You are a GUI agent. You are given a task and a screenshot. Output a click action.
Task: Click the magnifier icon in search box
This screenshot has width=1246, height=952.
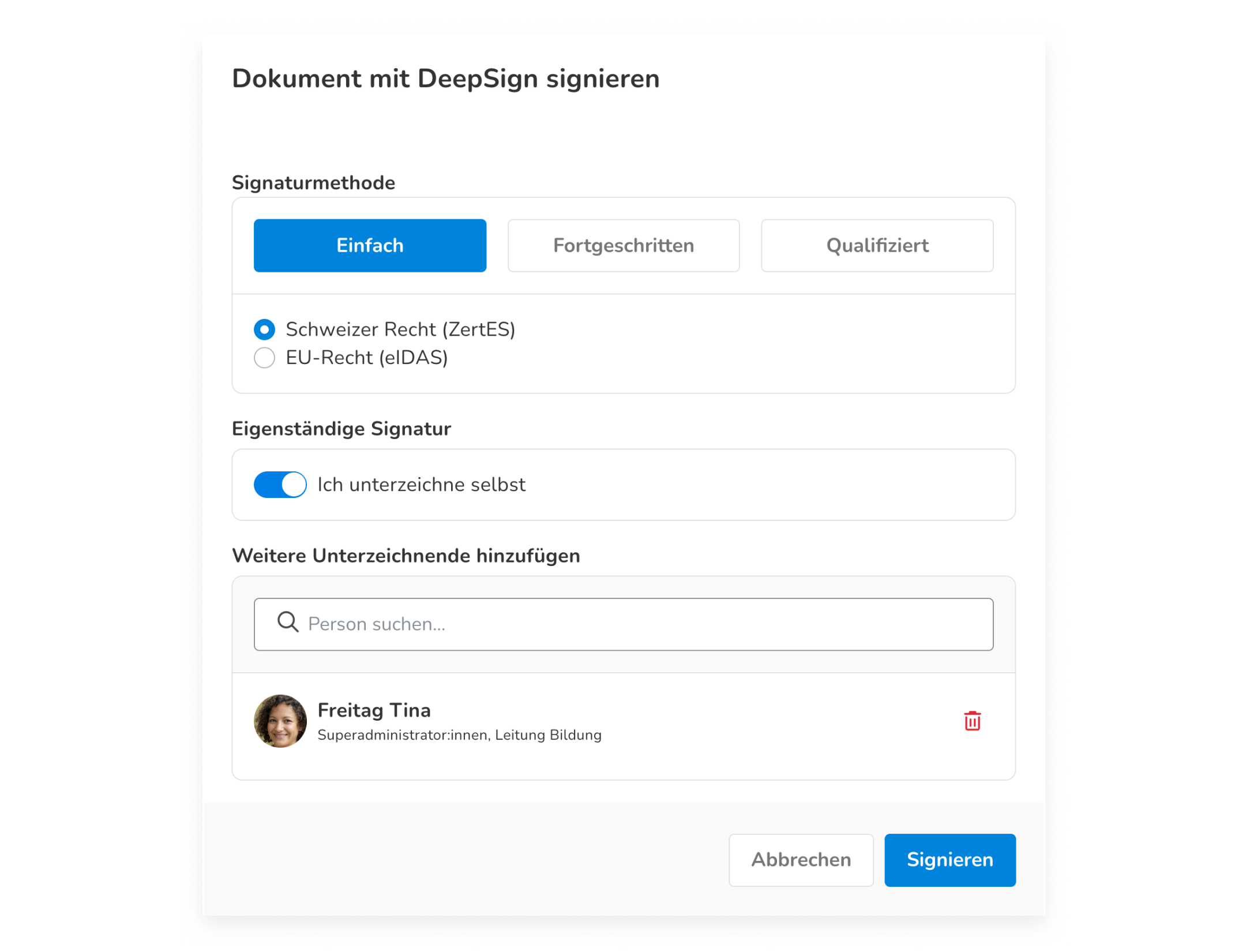[288, 623]
